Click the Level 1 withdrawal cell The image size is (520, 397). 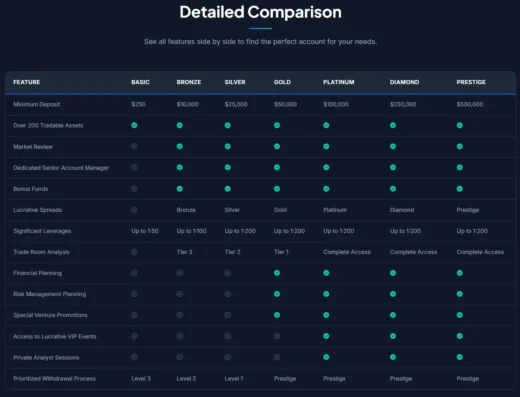[x=234, y=379]
